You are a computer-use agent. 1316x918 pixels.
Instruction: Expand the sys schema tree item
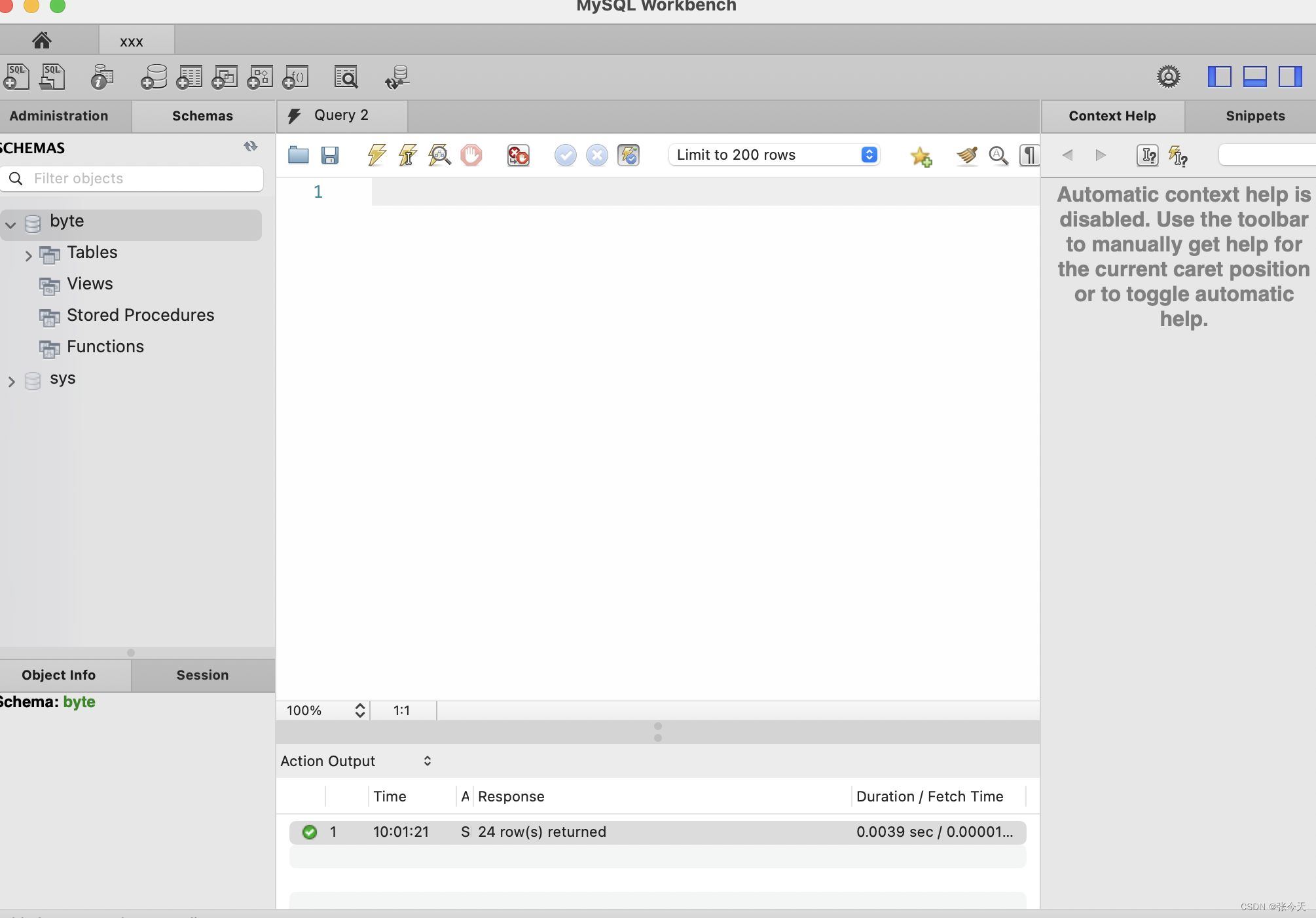point(11,378)
